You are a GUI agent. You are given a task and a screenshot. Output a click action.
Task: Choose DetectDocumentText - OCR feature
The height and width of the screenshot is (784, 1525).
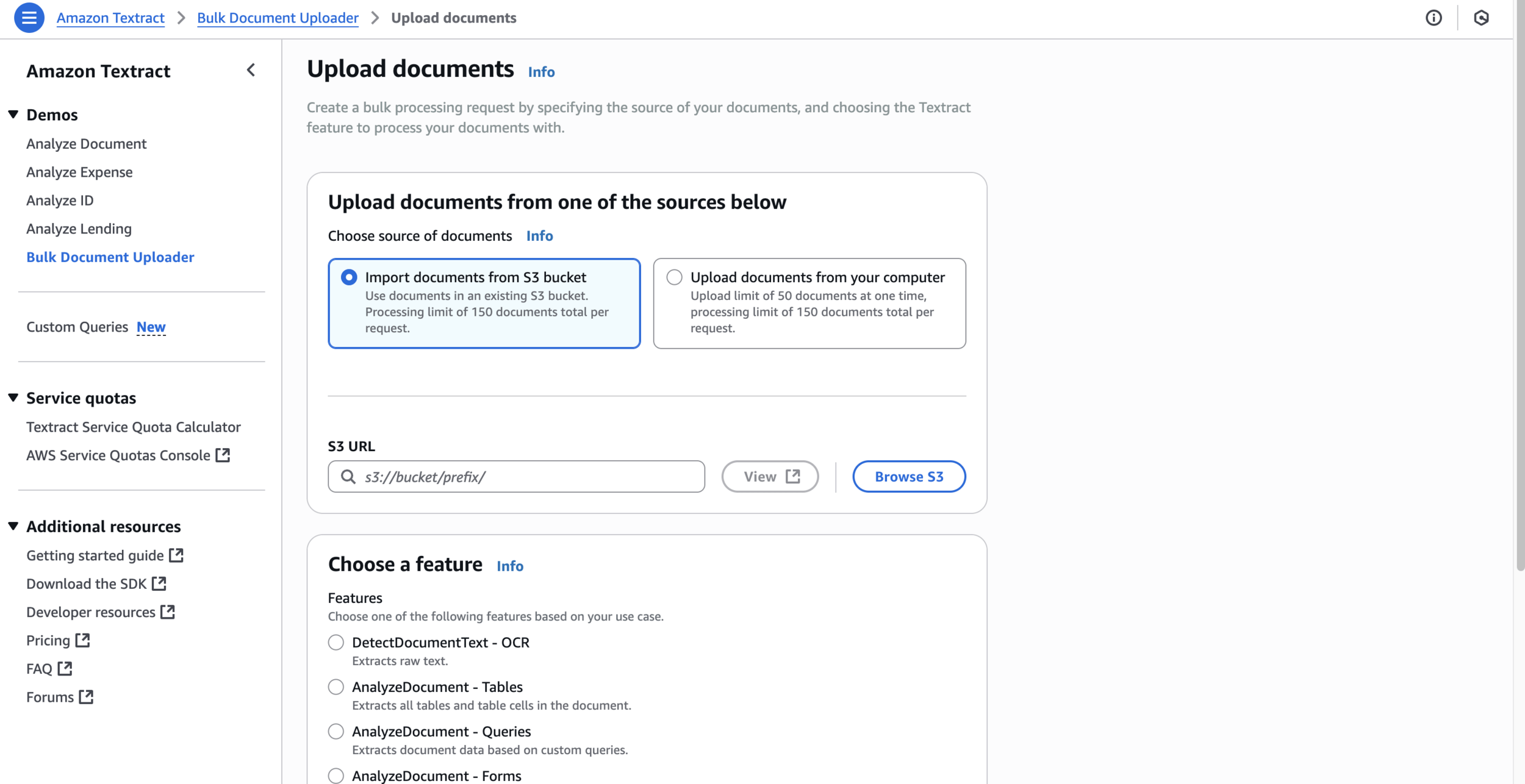tap(336, 643)
